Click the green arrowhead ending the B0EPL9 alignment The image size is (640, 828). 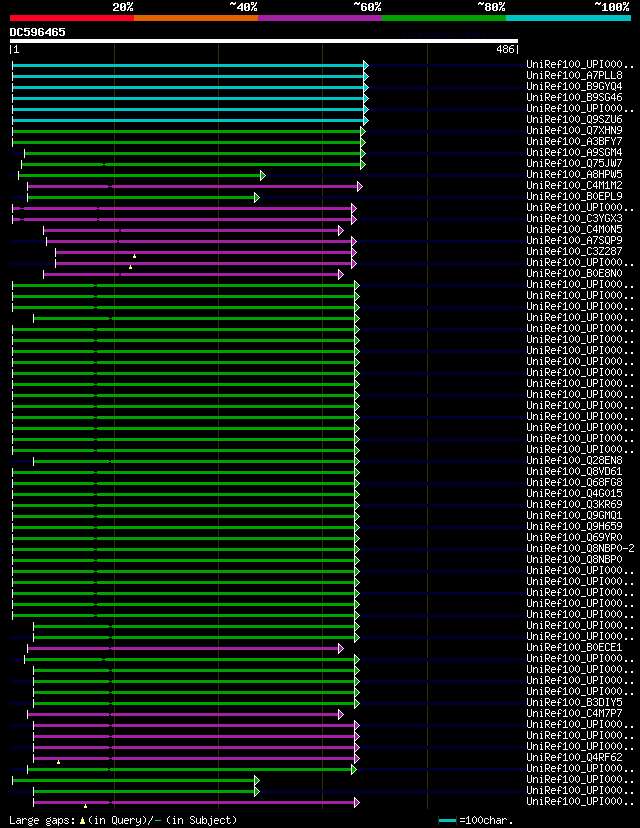point(257,197)
